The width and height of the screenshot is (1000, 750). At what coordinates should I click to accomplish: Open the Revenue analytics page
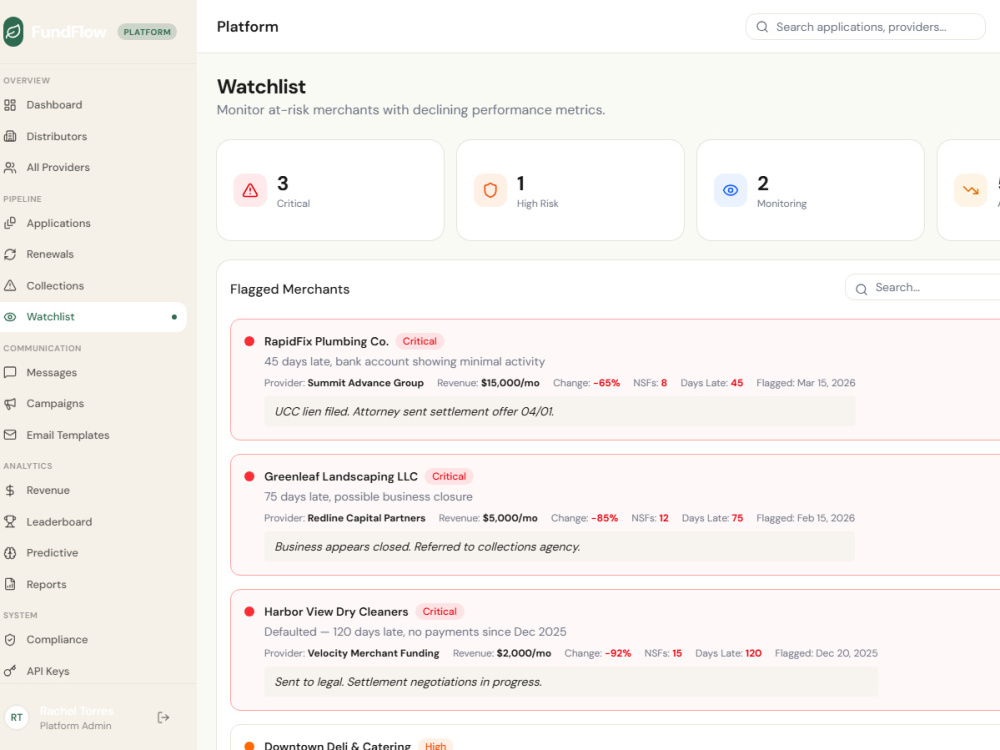pyautogui.click(x=93, y=490)
